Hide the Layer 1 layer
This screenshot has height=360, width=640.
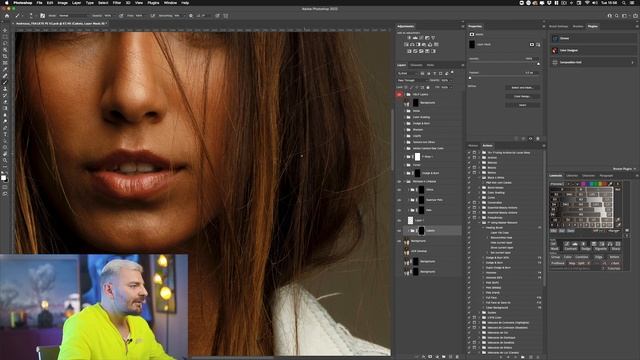(x=399, y=220)
